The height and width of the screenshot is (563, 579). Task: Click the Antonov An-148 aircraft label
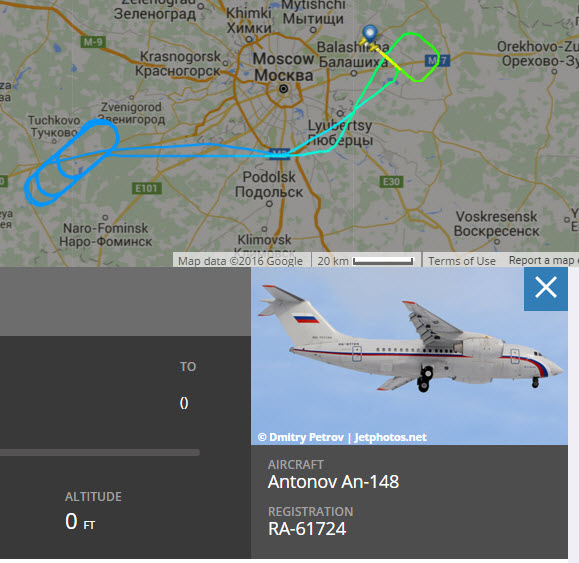pos(333,482)
